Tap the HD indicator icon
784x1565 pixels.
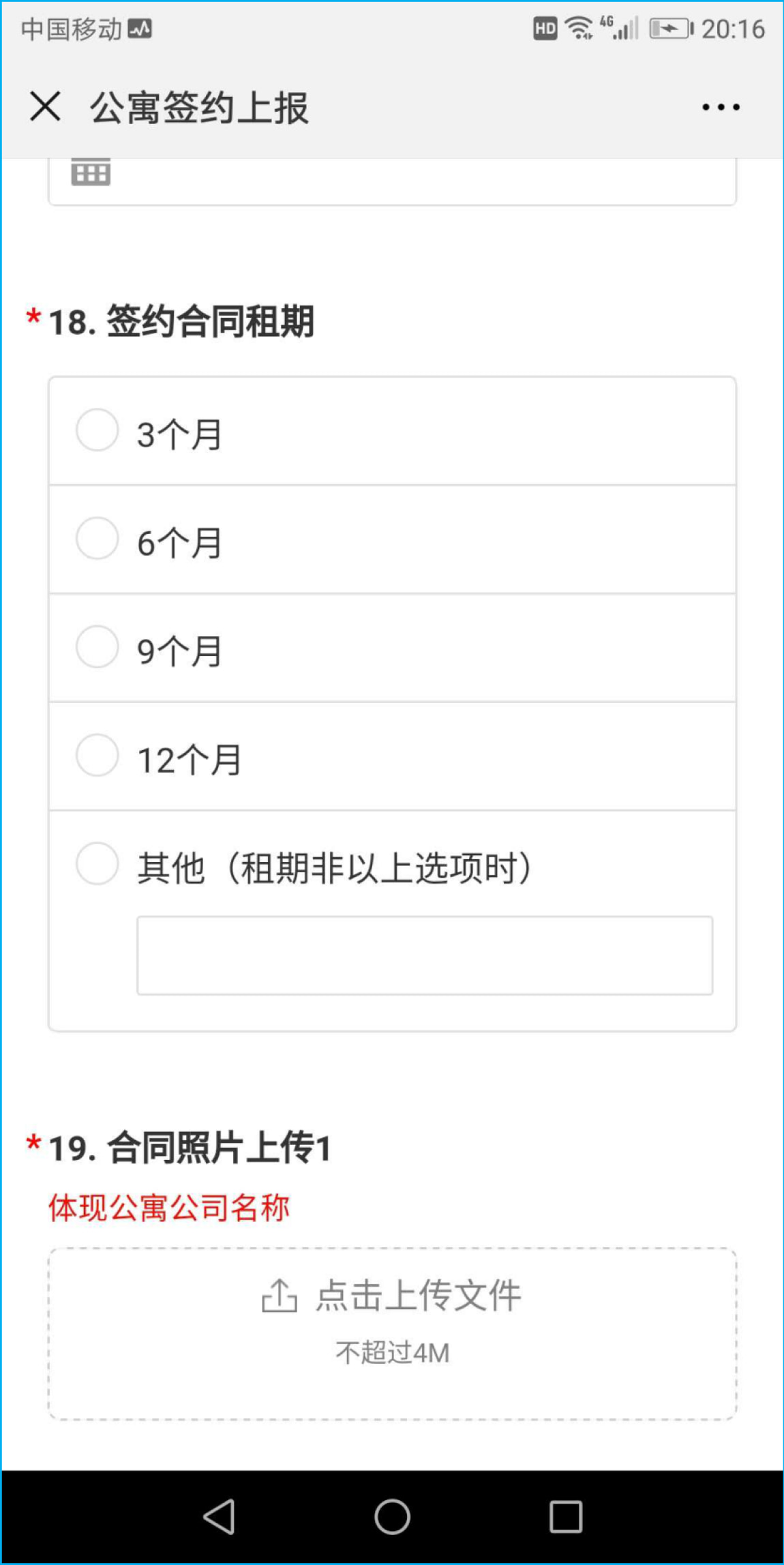point(545,29)
